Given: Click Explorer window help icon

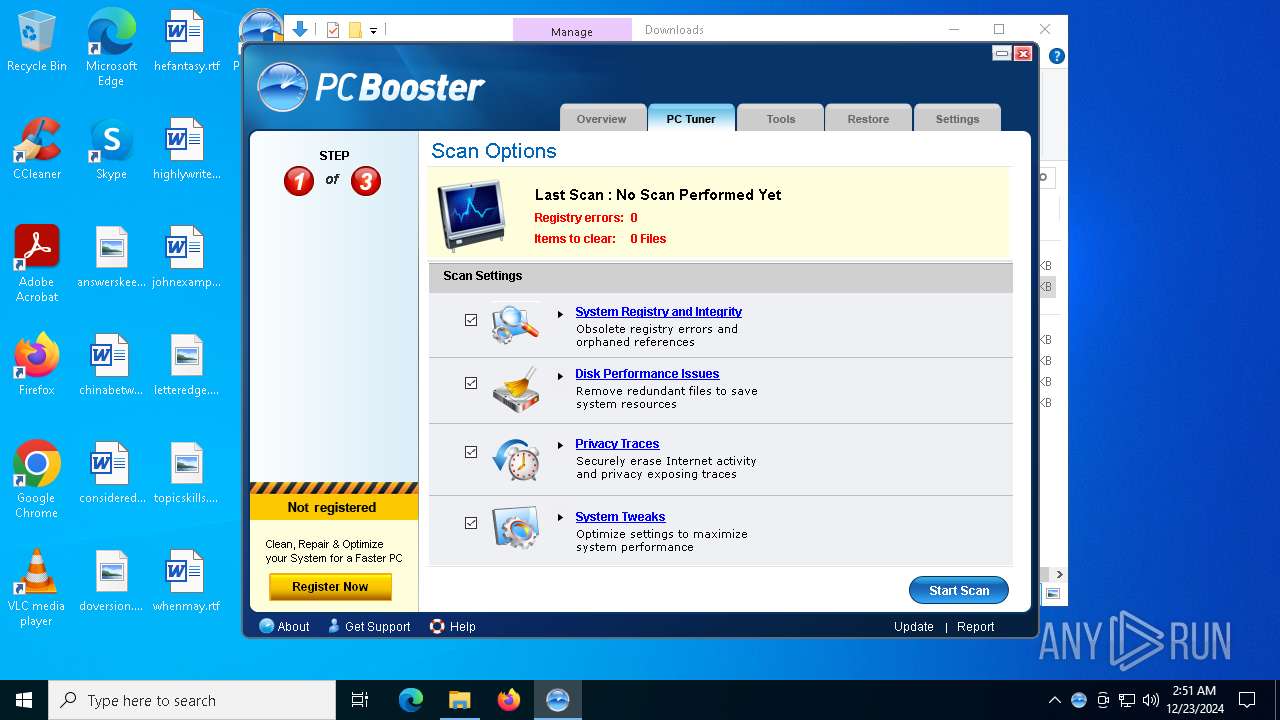Looking at the screenshot, I should point(1056,56).
